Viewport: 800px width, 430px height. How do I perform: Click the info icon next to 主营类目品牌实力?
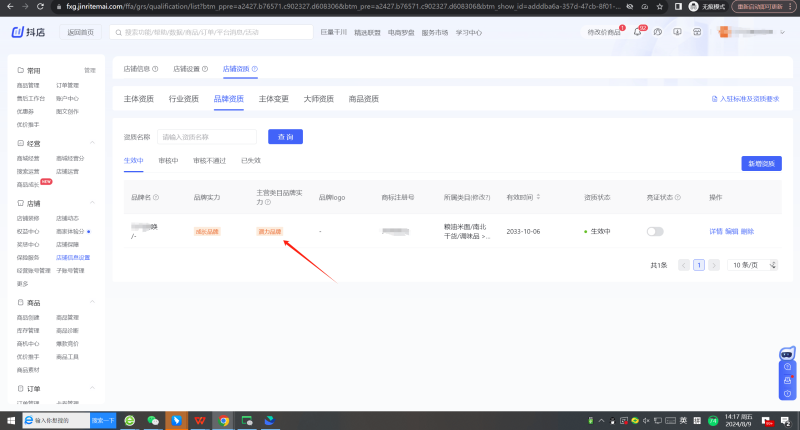click(x=268, y=203)
